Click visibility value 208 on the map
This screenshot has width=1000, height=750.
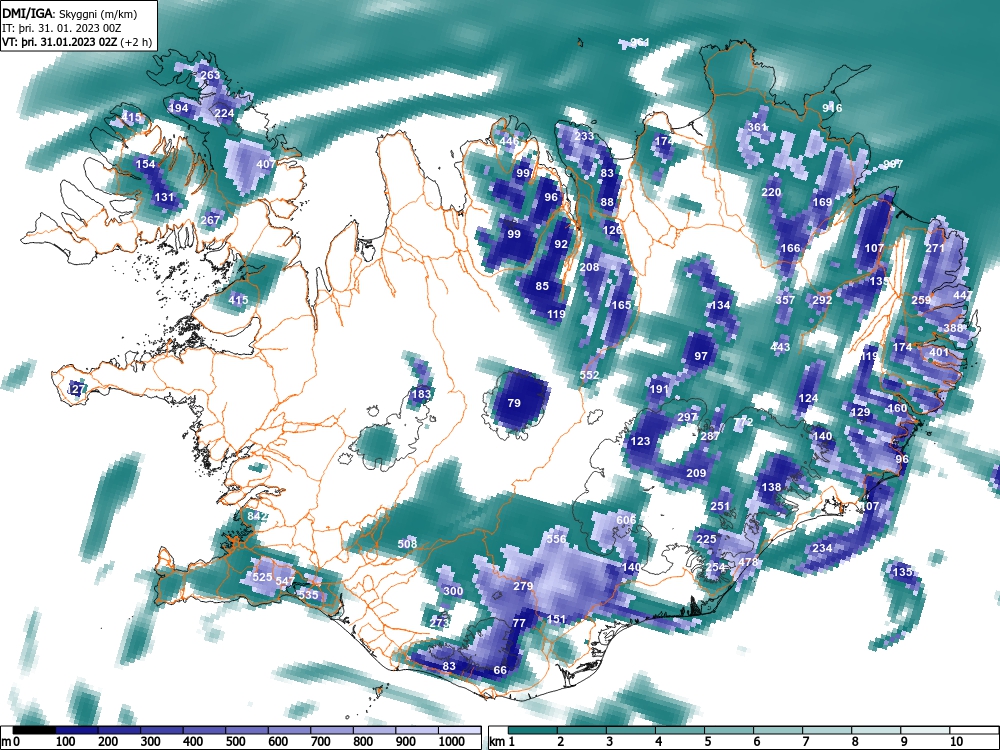(589, 267)
